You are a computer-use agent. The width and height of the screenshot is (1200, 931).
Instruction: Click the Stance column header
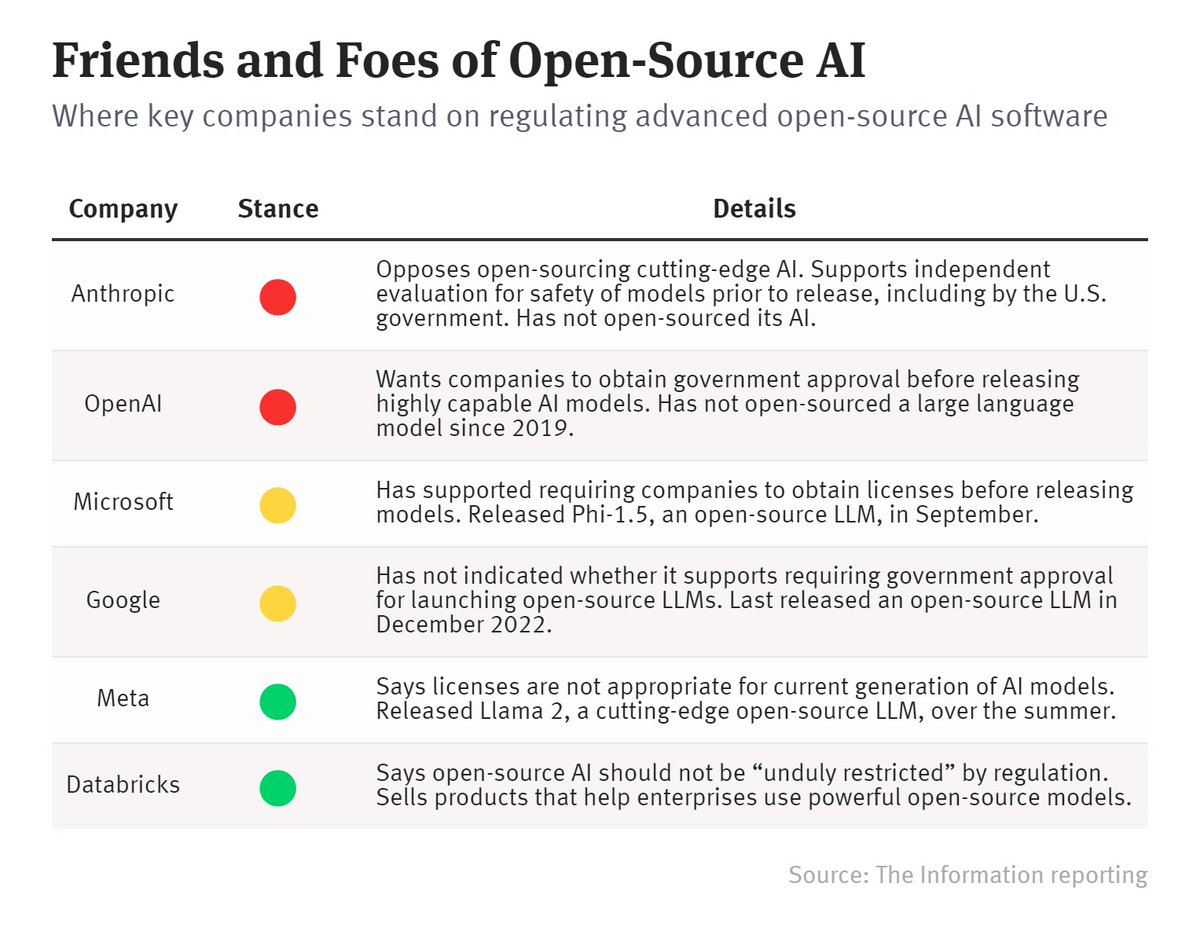(278, 209)
